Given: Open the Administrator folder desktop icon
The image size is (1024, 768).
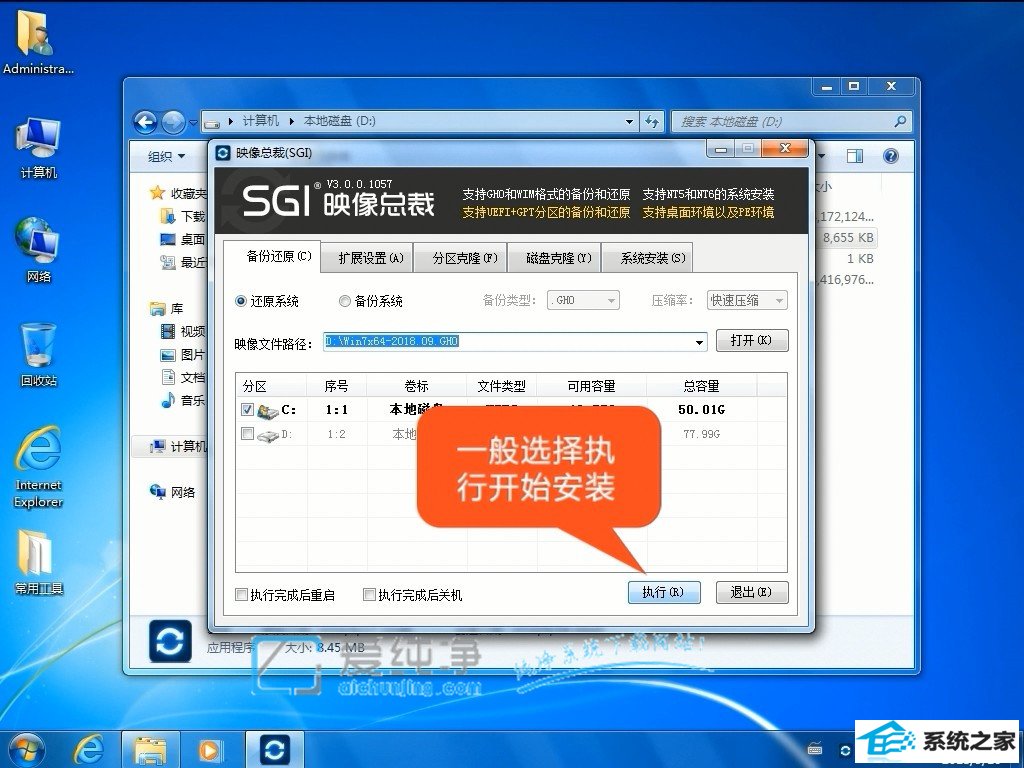Looking at the screenshot, I should 37,42.
